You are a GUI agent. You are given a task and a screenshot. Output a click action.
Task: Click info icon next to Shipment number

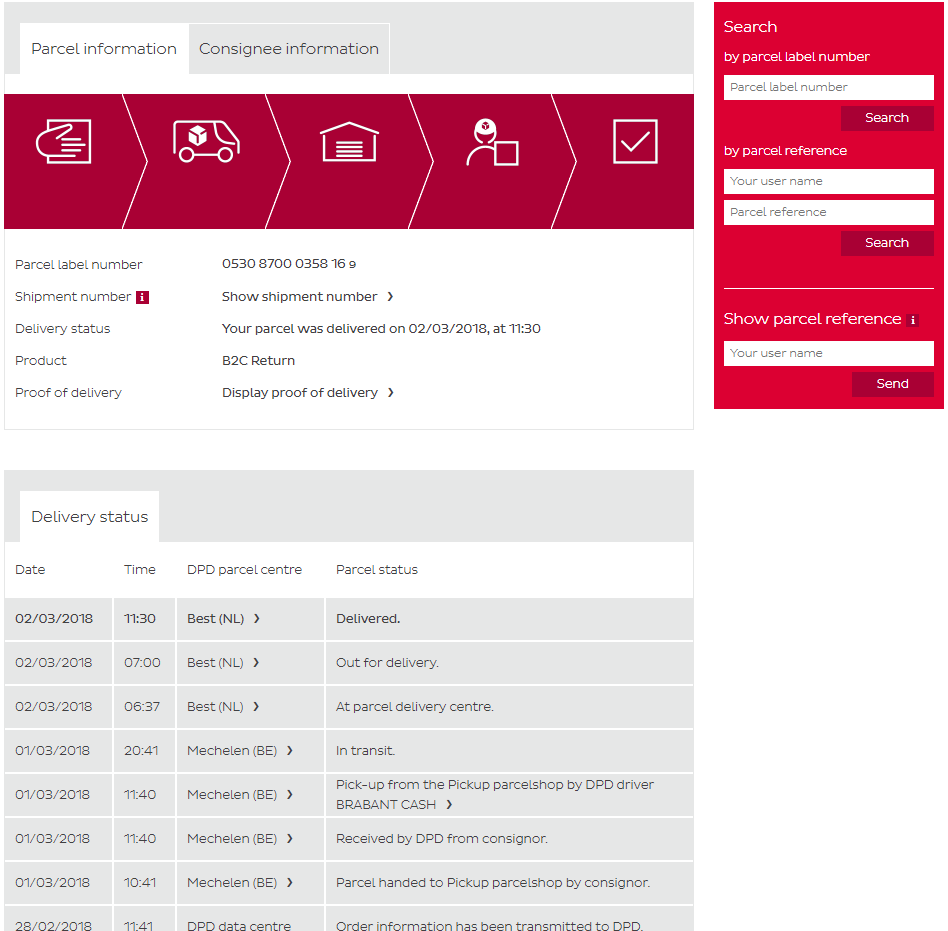142,297
